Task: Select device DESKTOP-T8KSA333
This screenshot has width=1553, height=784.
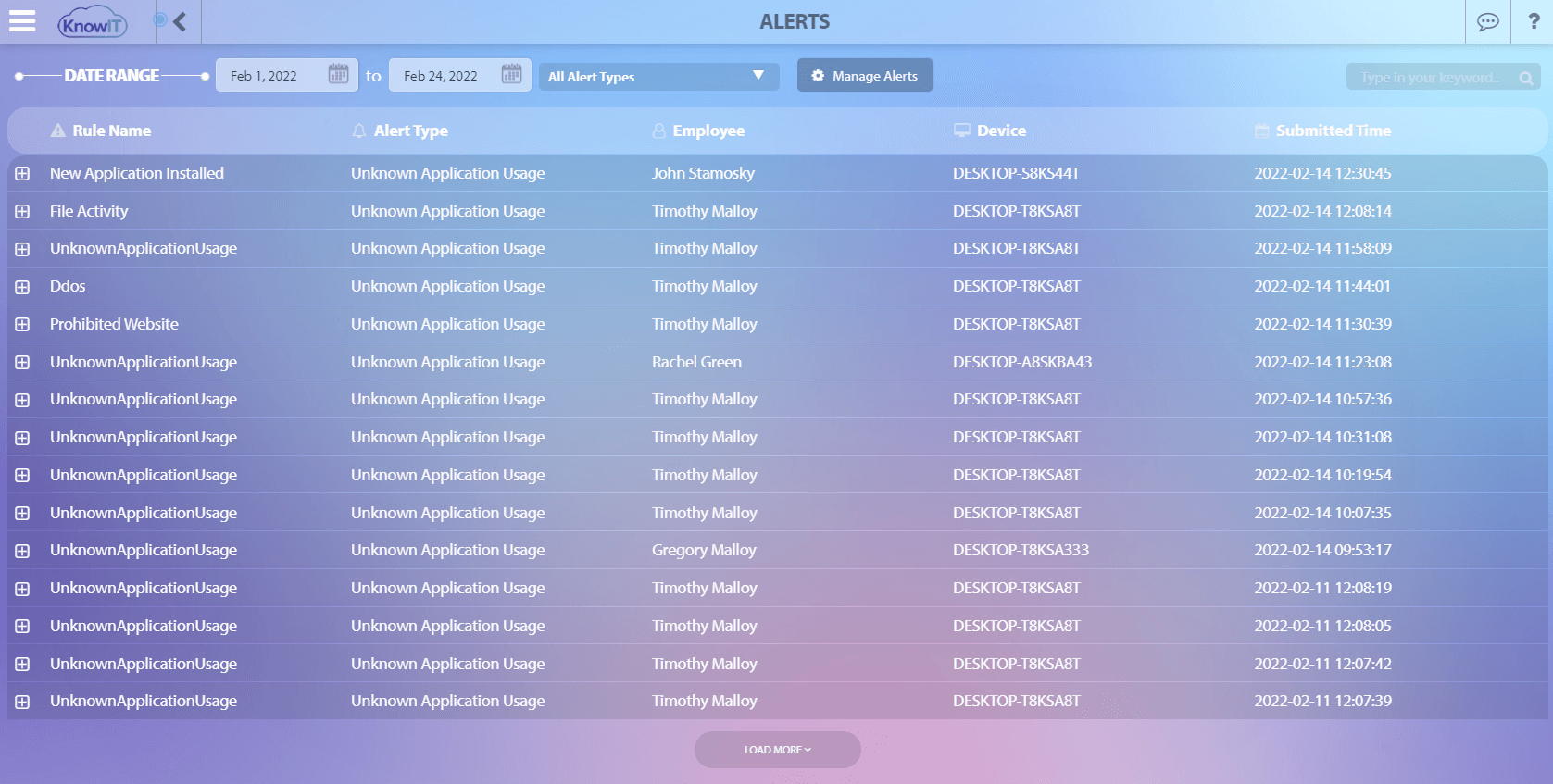Action: point(1021,550)
